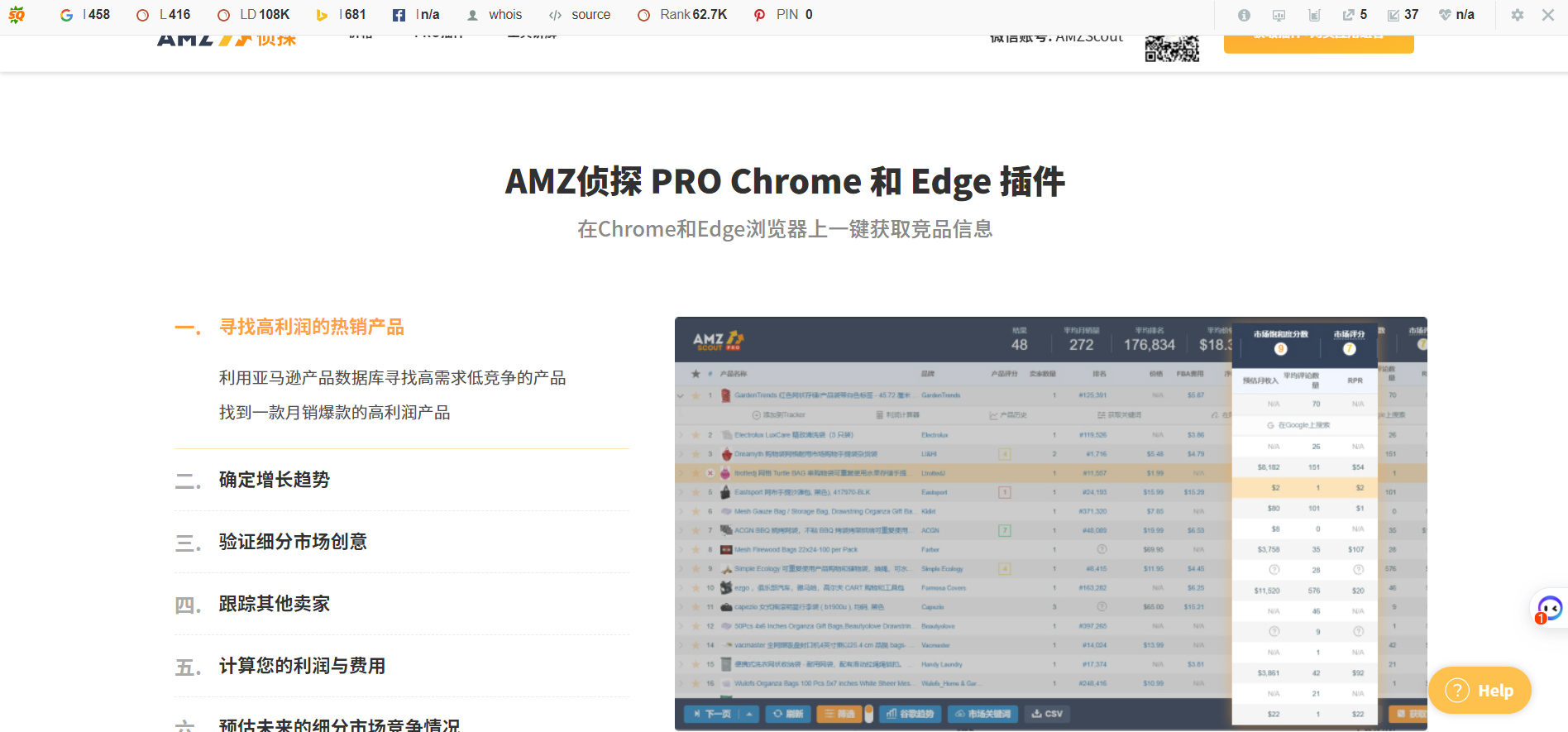Screen dimensions: 1568x732
Task: Click the AMZScout PRO product table screenshot
Action: coord(1051,524)
